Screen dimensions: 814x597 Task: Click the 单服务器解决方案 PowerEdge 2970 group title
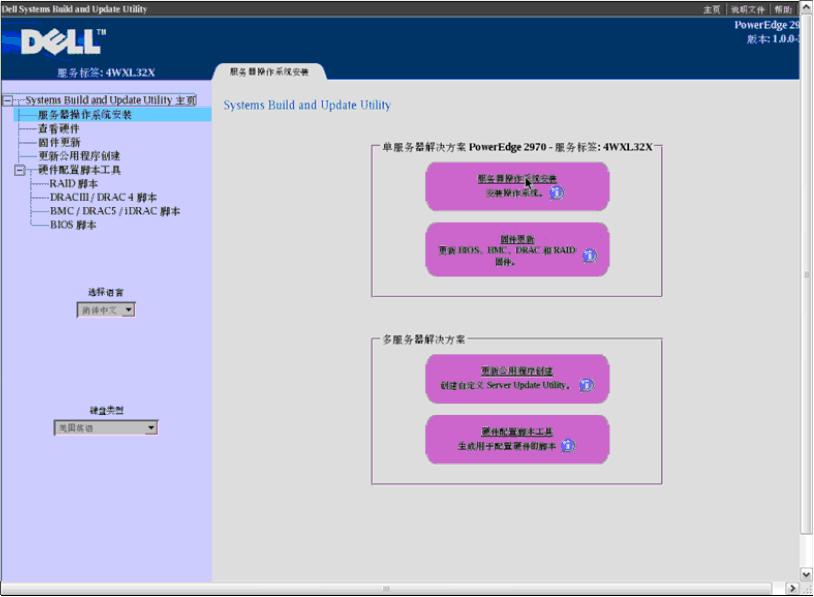pos(517,147)
